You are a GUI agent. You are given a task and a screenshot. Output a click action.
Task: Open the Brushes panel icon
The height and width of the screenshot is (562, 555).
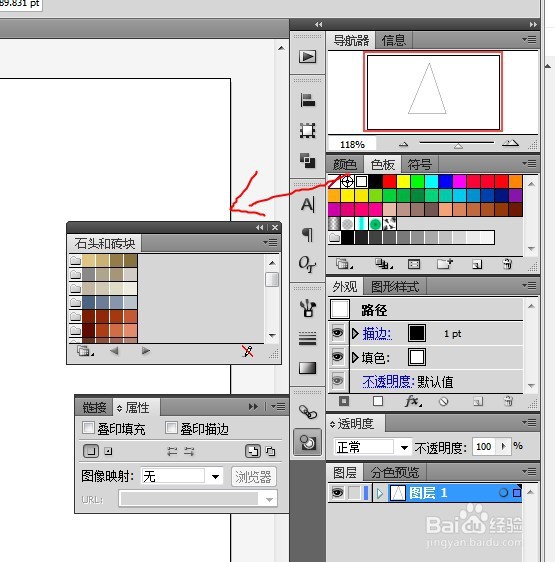click(308, 309)
